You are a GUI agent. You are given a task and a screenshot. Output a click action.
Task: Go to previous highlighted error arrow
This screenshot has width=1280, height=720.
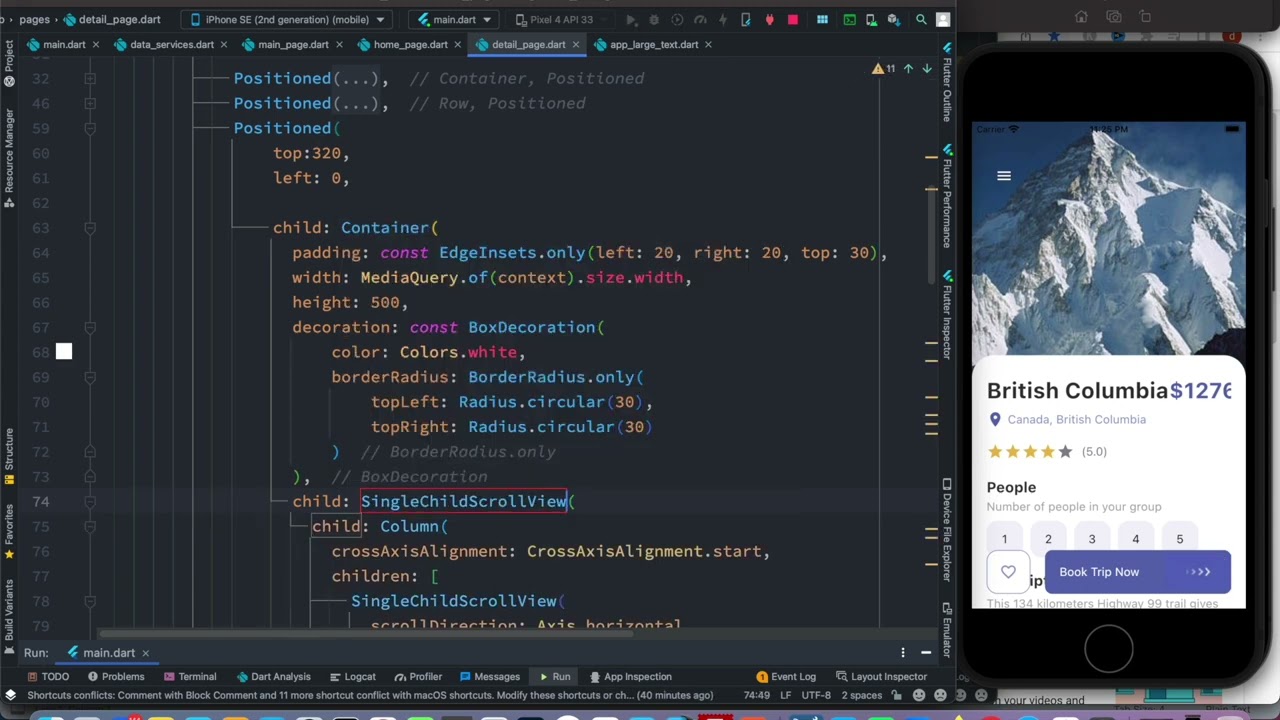(908, 68)
